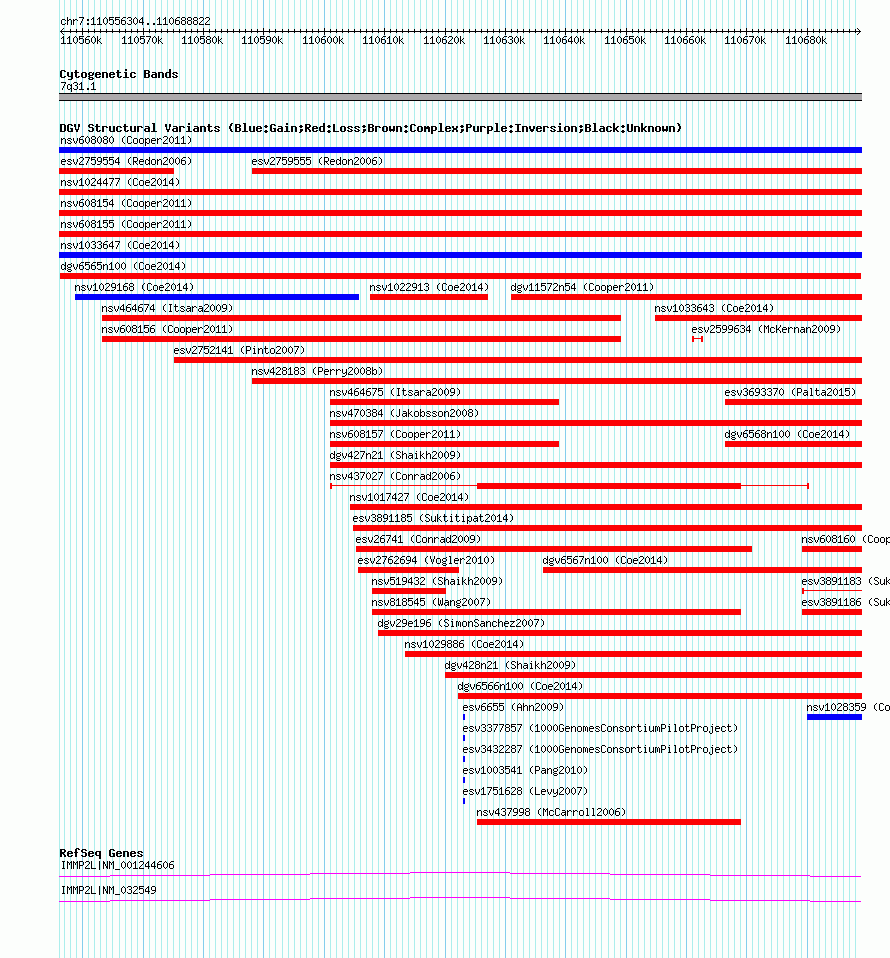Click esv1003541 (Pang2010) variant label
The width and height of the screenshot is (890, 958).
point(525,770)
